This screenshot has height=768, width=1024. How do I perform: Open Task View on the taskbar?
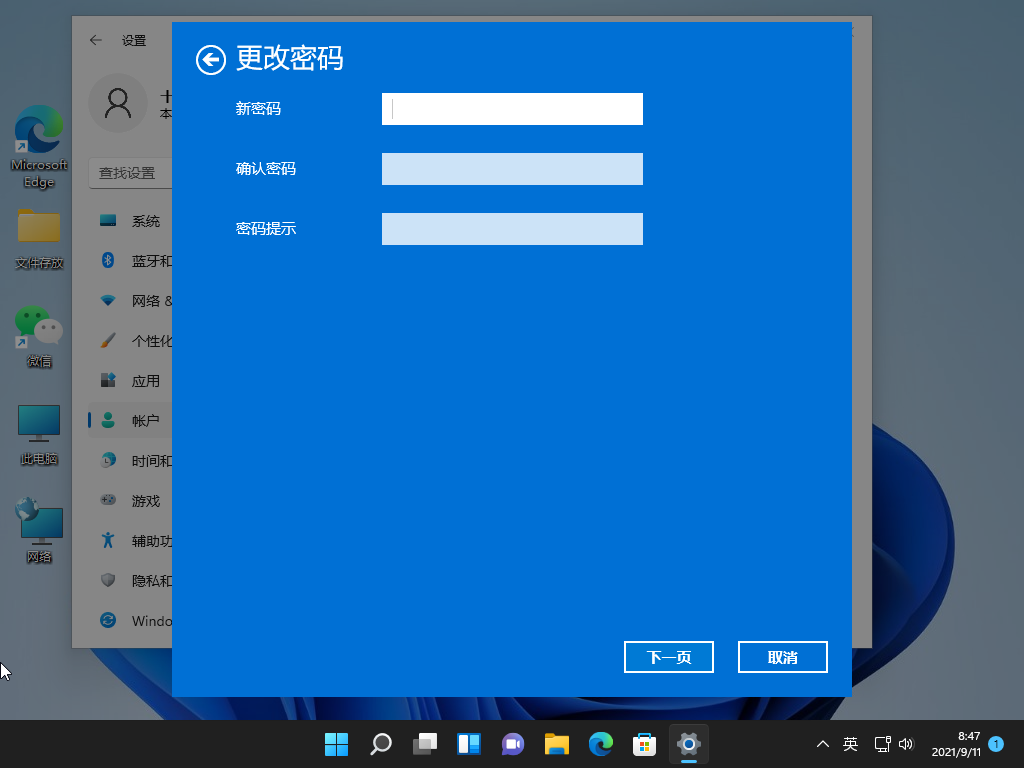click(x=425, y=744)
